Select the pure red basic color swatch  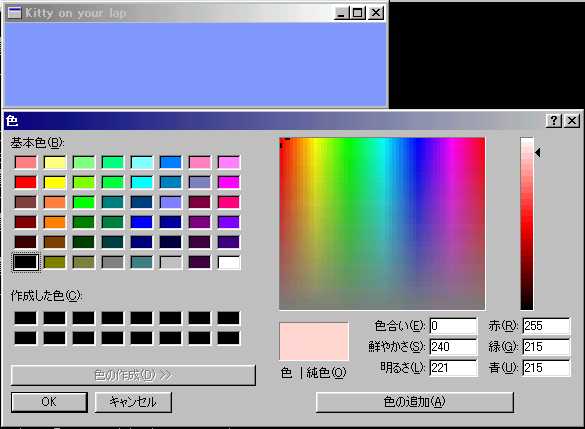click(x=26, y=182)
